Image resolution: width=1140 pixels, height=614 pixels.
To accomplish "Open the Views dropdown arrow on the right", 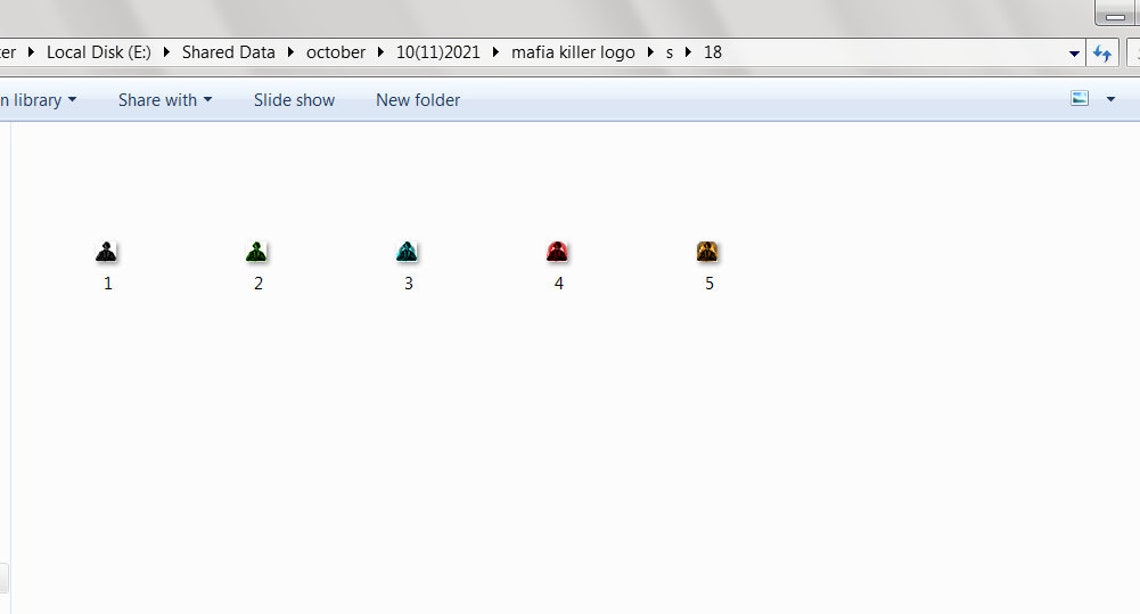I will (x=1110, y=99).
